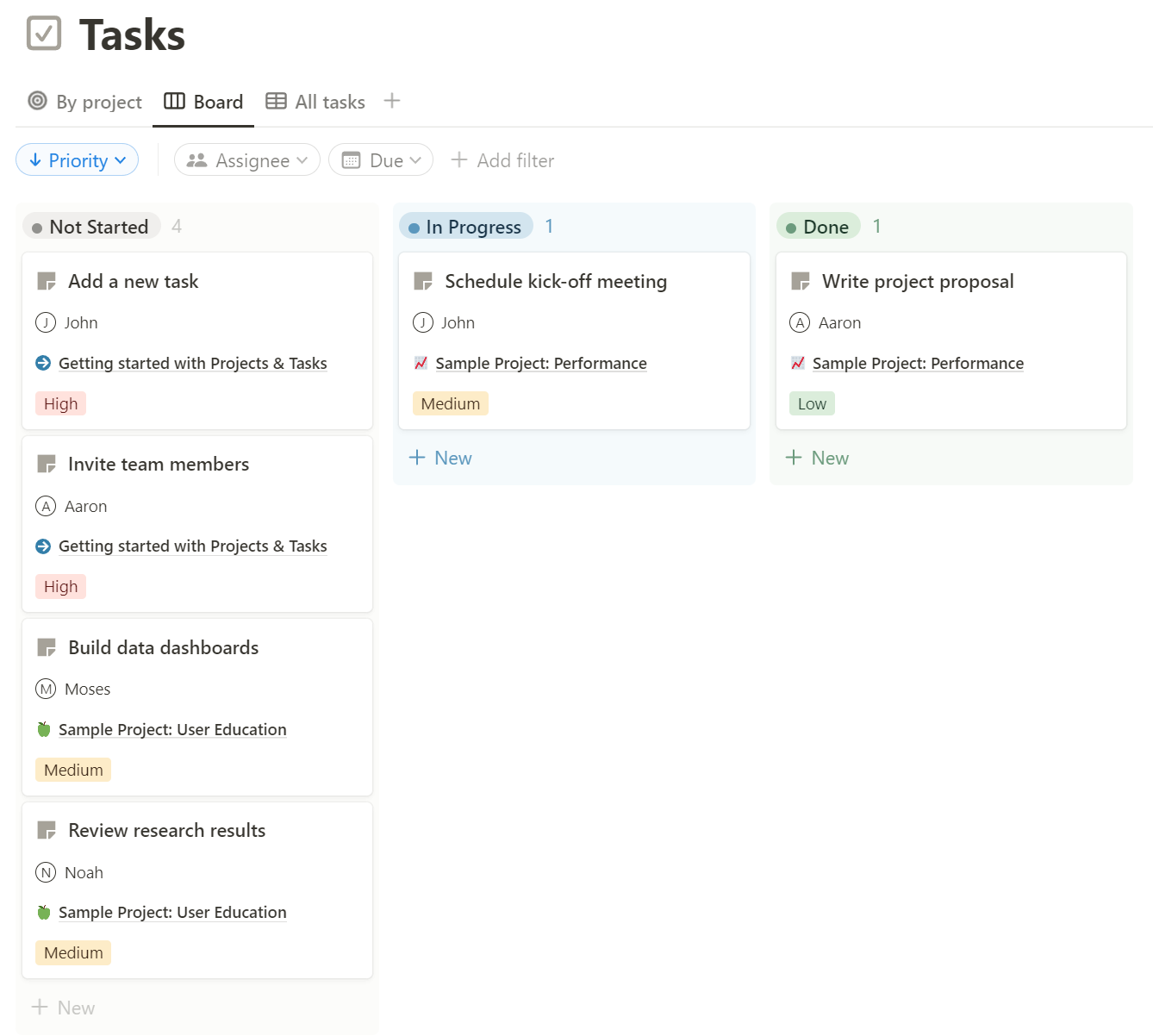The height and width of the screenshot is (1036, 1153).
Task: Click blue arrow icon on Invite team members card
Action: point(43,546)
